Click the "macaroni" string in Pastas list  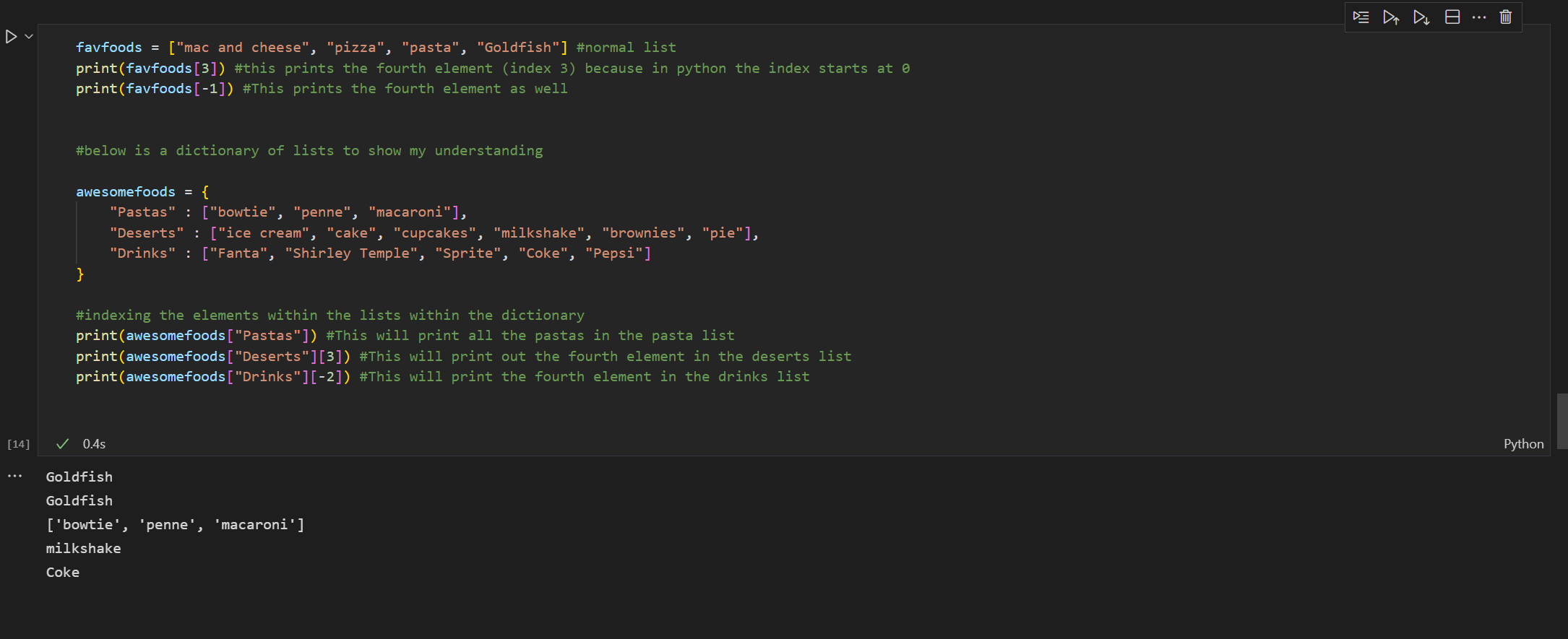[410, 212]
